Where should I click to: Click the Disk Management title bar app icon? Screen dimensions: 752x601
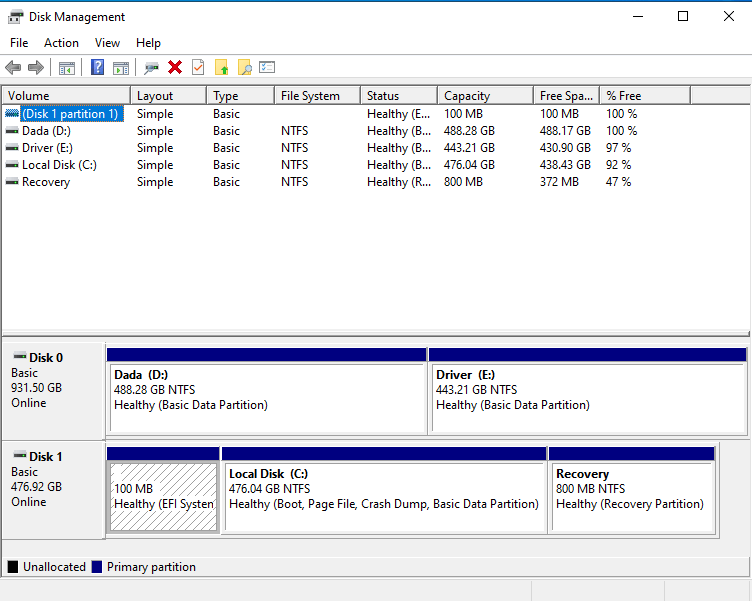pyautogui.click(x=15, y=17)
